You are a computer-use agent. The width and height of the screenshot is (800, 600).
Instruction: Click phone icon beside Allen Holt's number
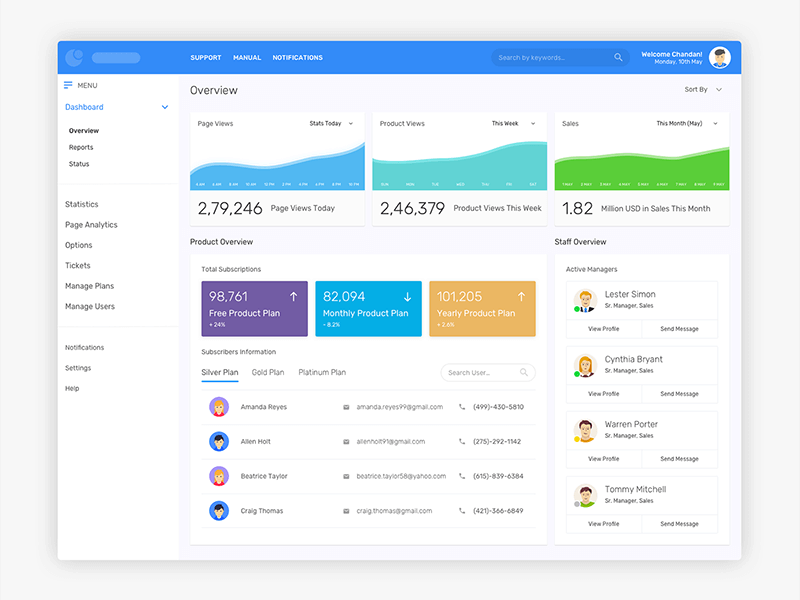462,441
